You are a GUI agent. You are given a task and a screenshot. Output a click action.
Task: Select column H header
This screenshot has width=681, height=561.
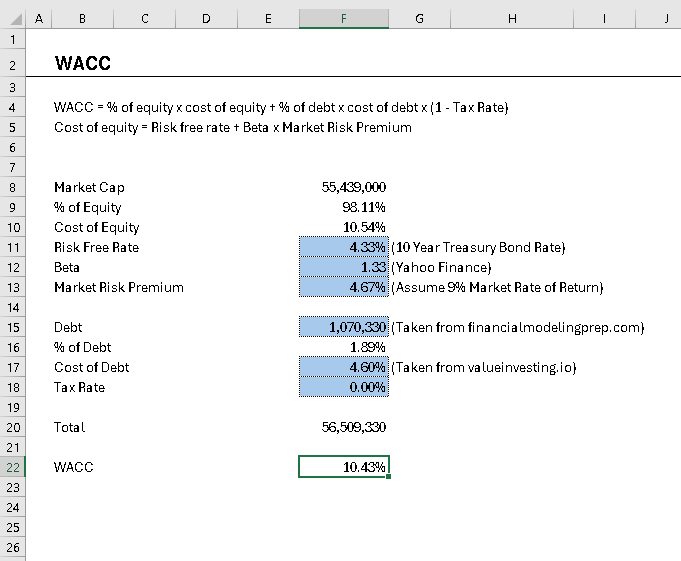coord(512,19)
